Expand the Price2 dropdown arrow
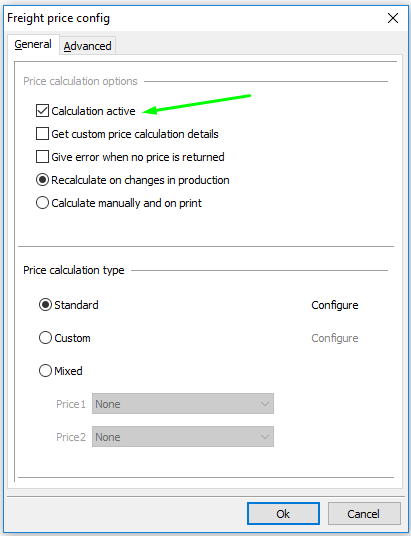The width and height of the screenshot is (411, 536). 265,437
